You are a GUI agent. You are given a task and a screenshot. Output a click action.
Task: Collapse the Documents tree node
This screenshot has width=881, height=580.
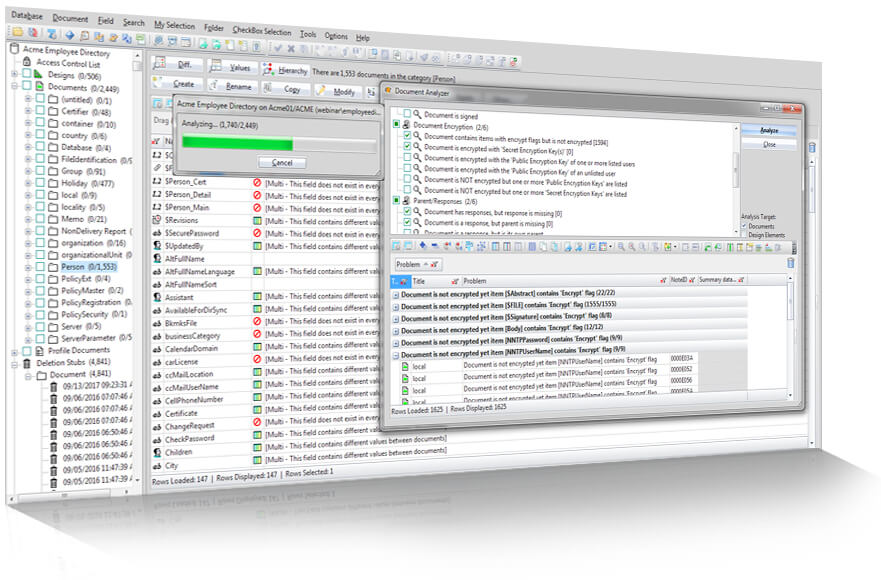(x=14, y=86)
